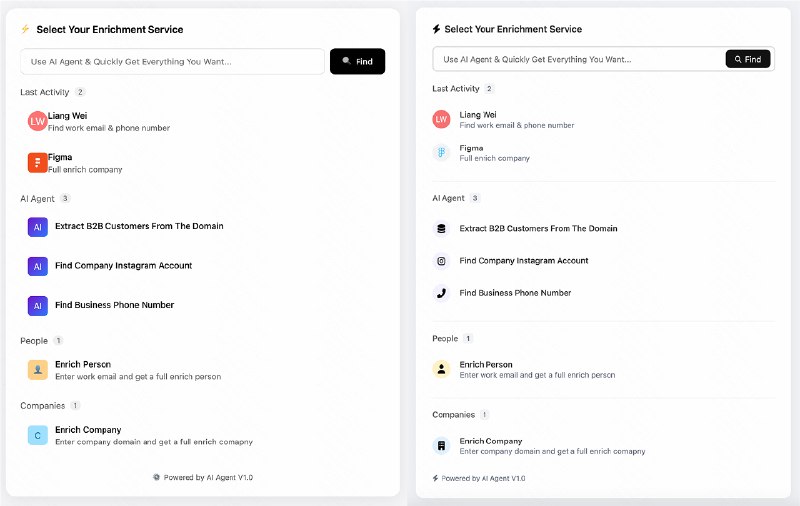Screen dimensions: 800x506
Task: Click Powered by AI Agent V1.0 text in right panel
Action: point(483,478)
